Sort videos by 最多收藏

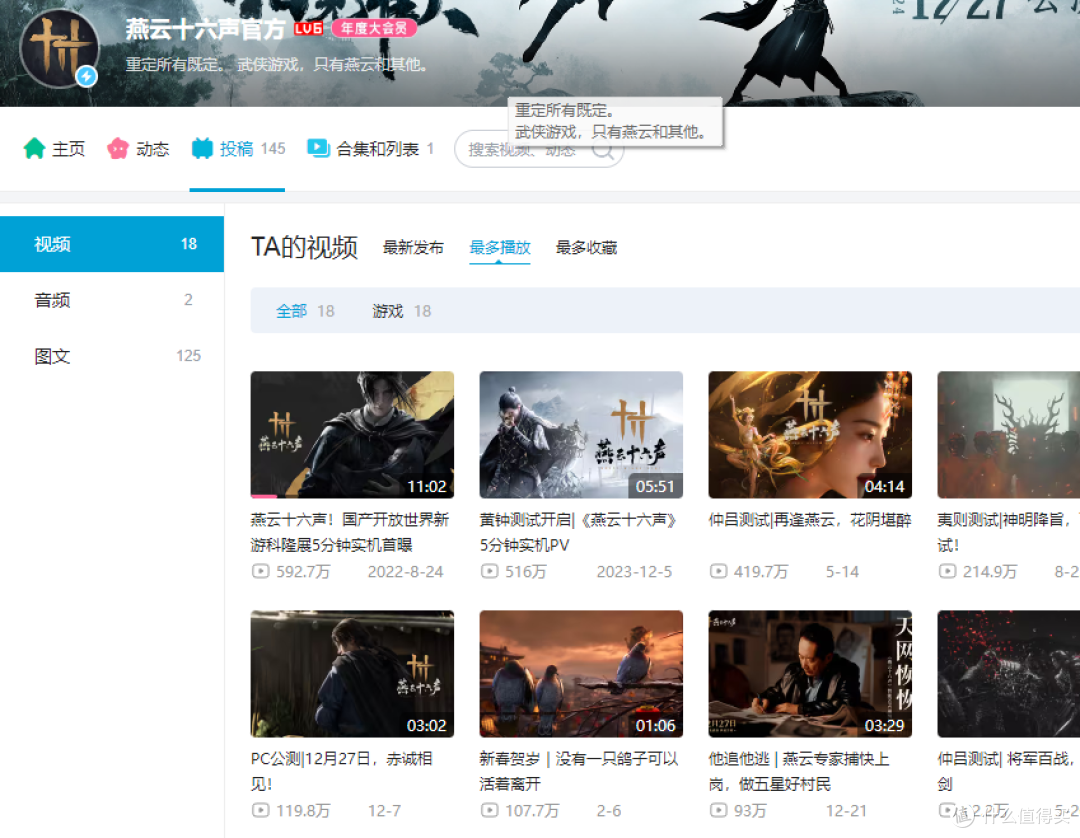586,247
